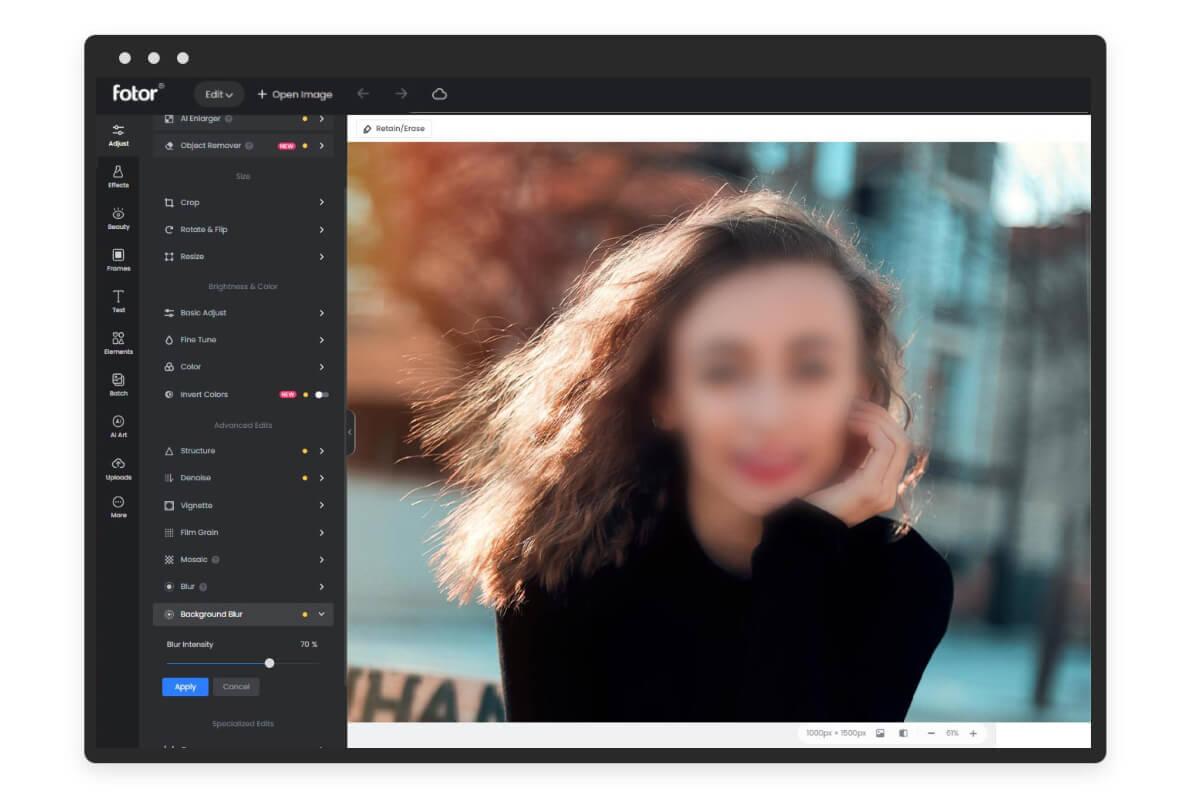The height and width of the screenshot is (800, 1200).
Task: Click the Cancel button
Action: coord(236,687)
